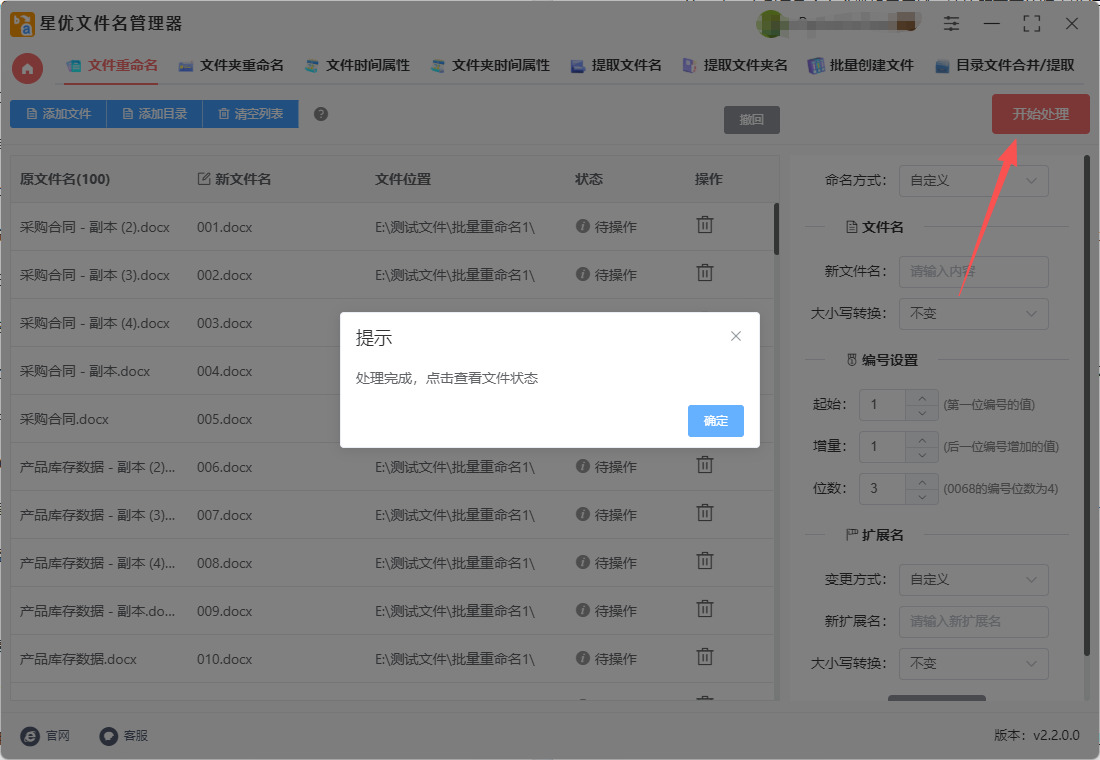The width and height of the screenshot is (1100, 760).
Task: Expand the 命名方式 dropdown
Action: pyautogui.click(x=974, y=181)
